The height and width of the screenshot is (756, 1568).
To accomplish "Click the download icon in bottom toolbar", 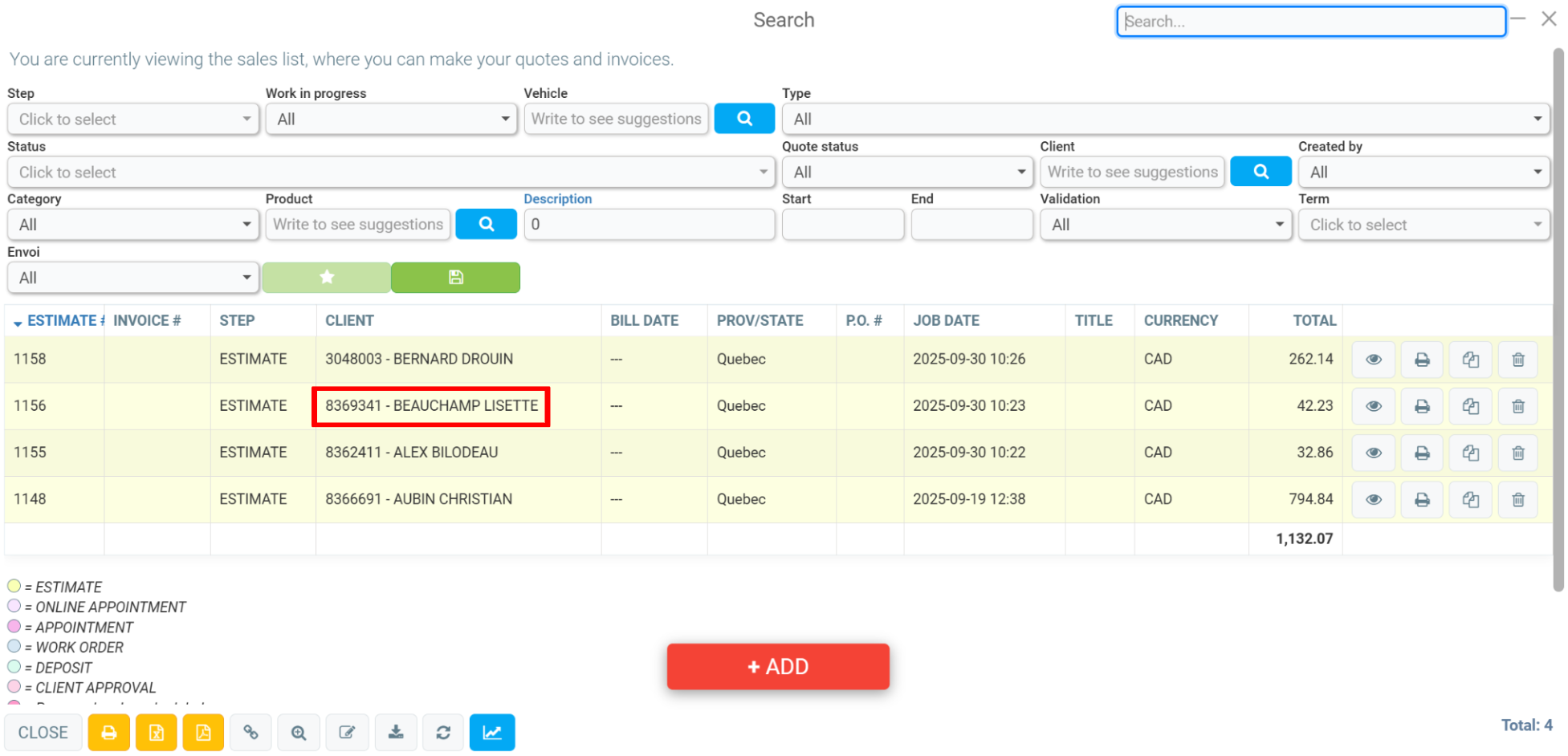I will [x=396, y=732].
